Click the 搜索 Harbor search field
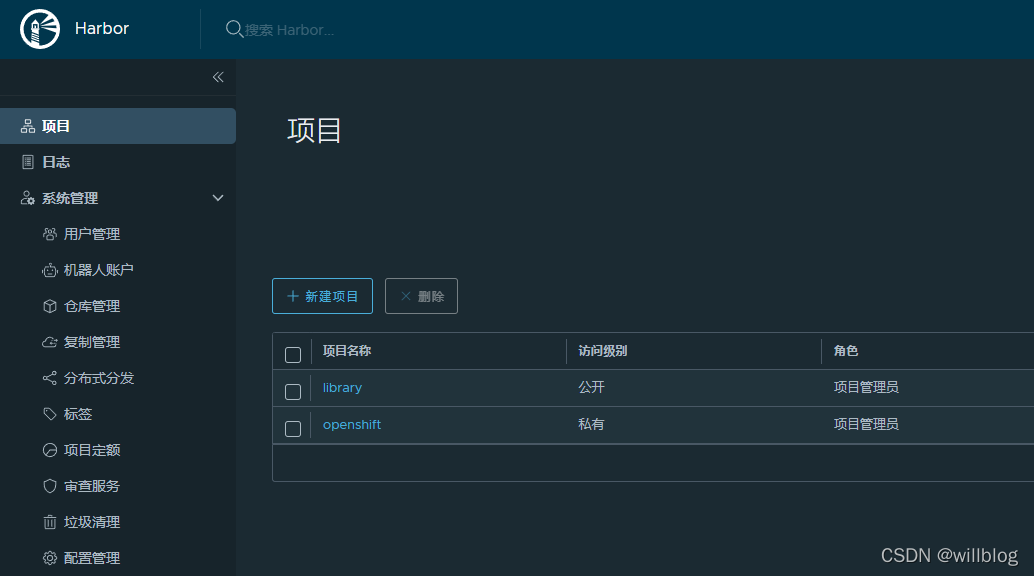 point(289,30)
